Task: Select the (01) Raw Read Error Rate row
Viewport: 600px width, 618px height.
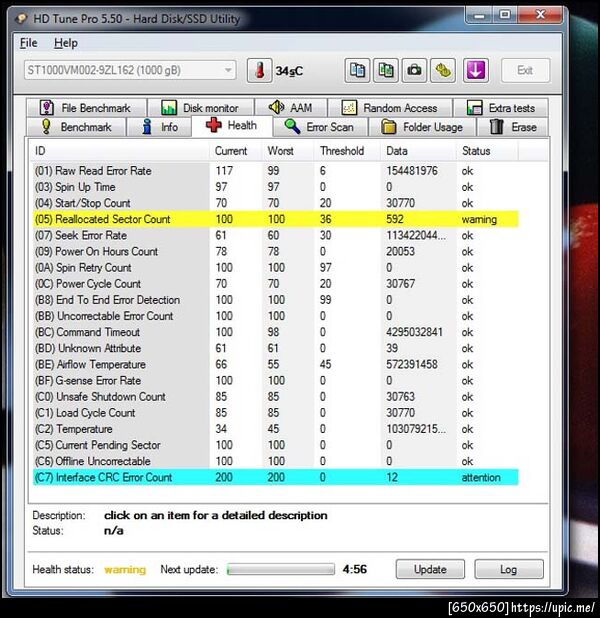Action: click(x=275, y=171)
